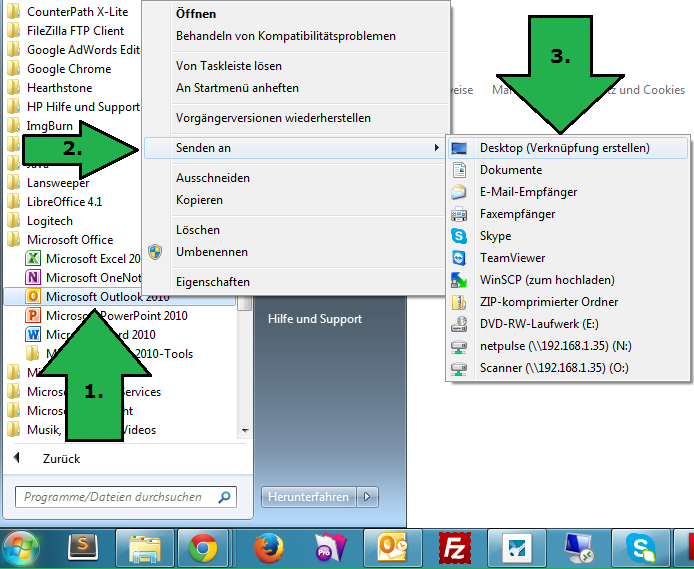Screen dimensions: 694x569
Task: Click the Herunterfahren button
Action: (x=308, y=496)
